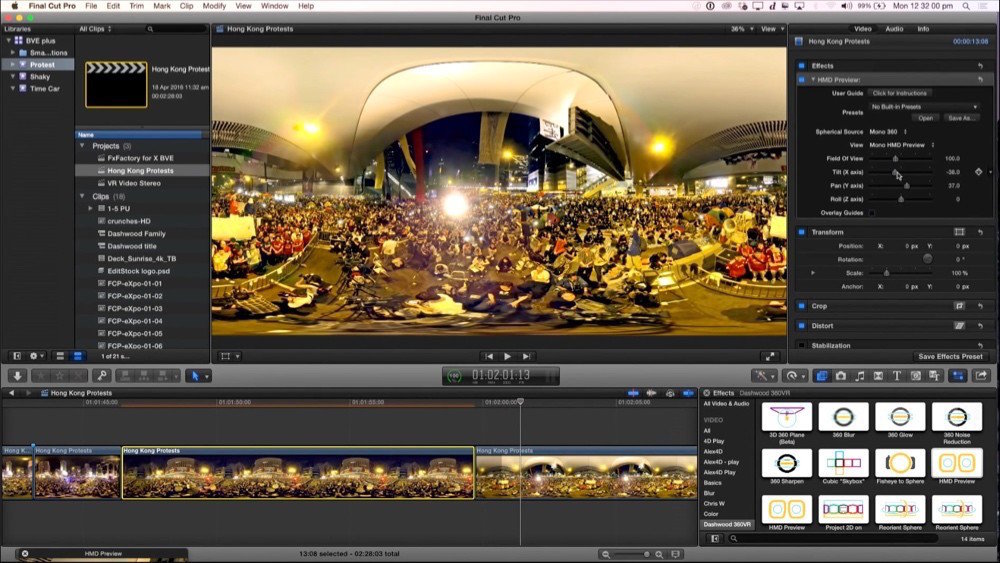Enable the Stabilization checkbox

pos(802,346)
